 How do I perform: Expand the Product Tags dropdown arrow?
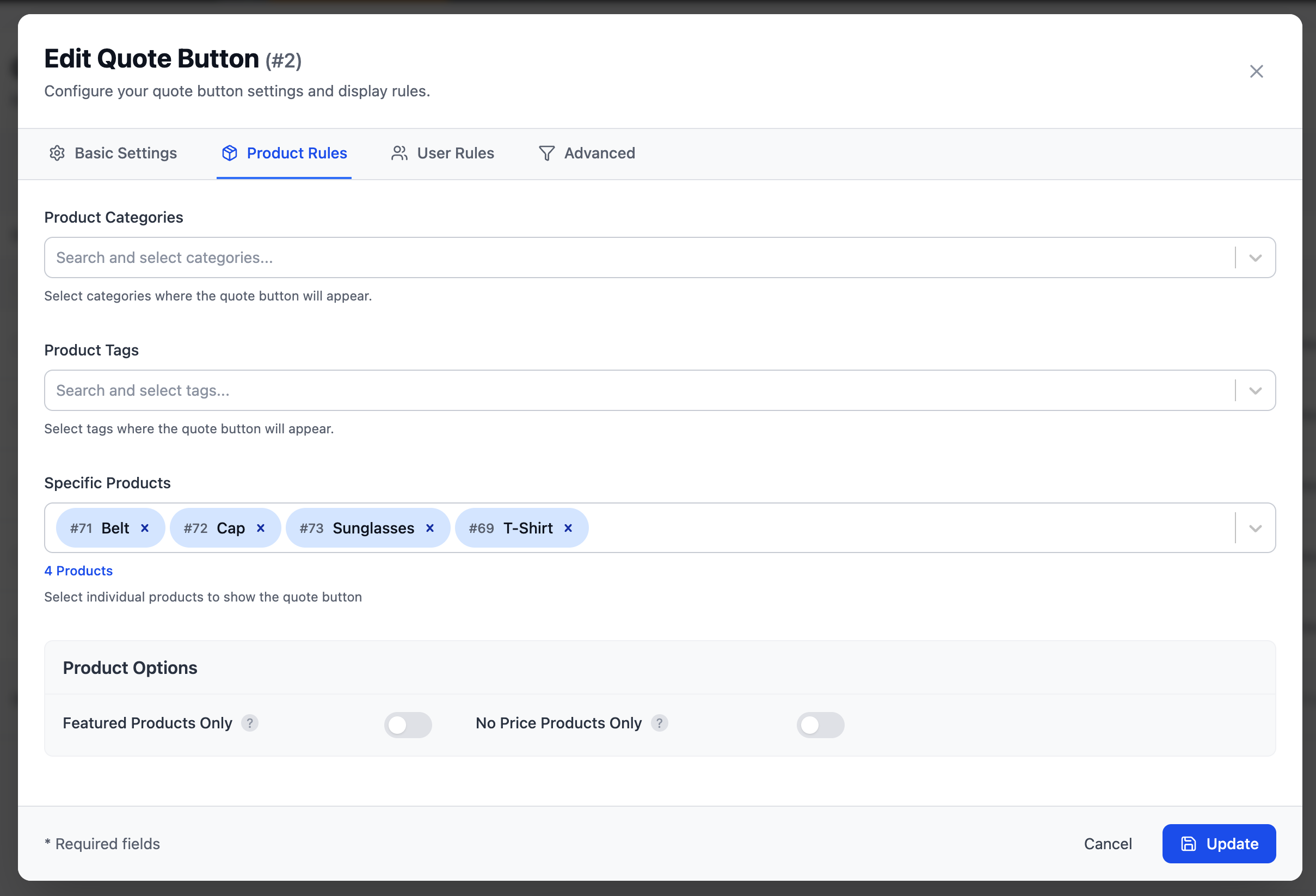coord(1255,390)
